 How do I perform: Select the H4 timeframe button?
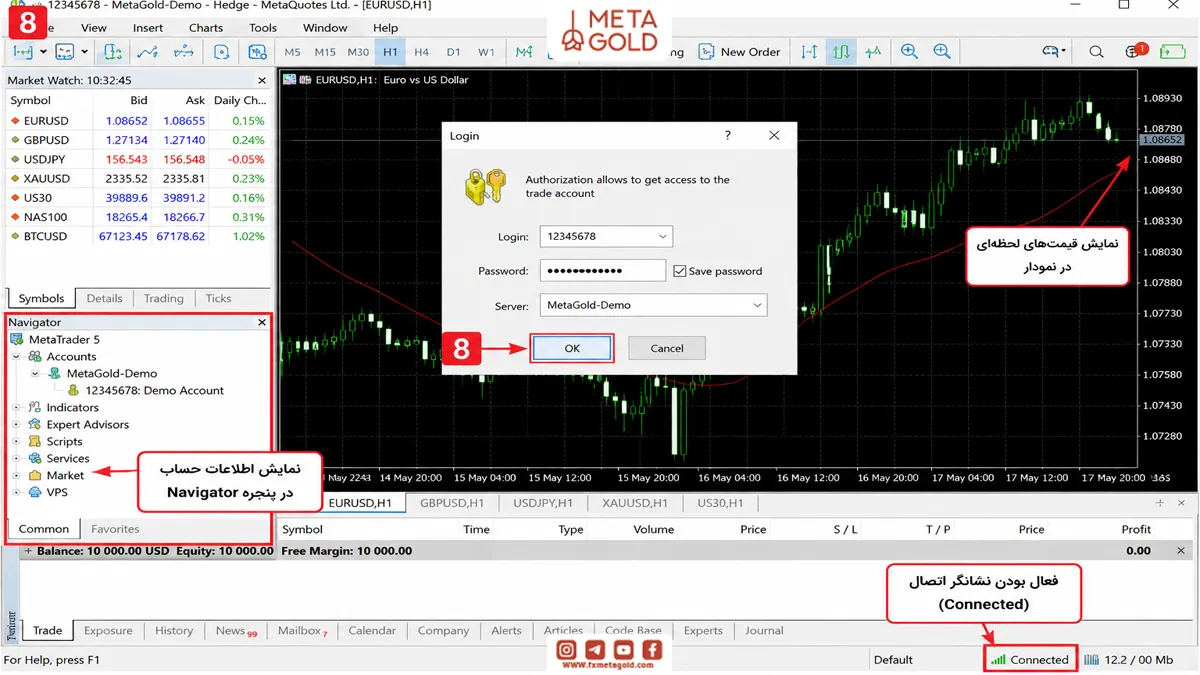422,52
